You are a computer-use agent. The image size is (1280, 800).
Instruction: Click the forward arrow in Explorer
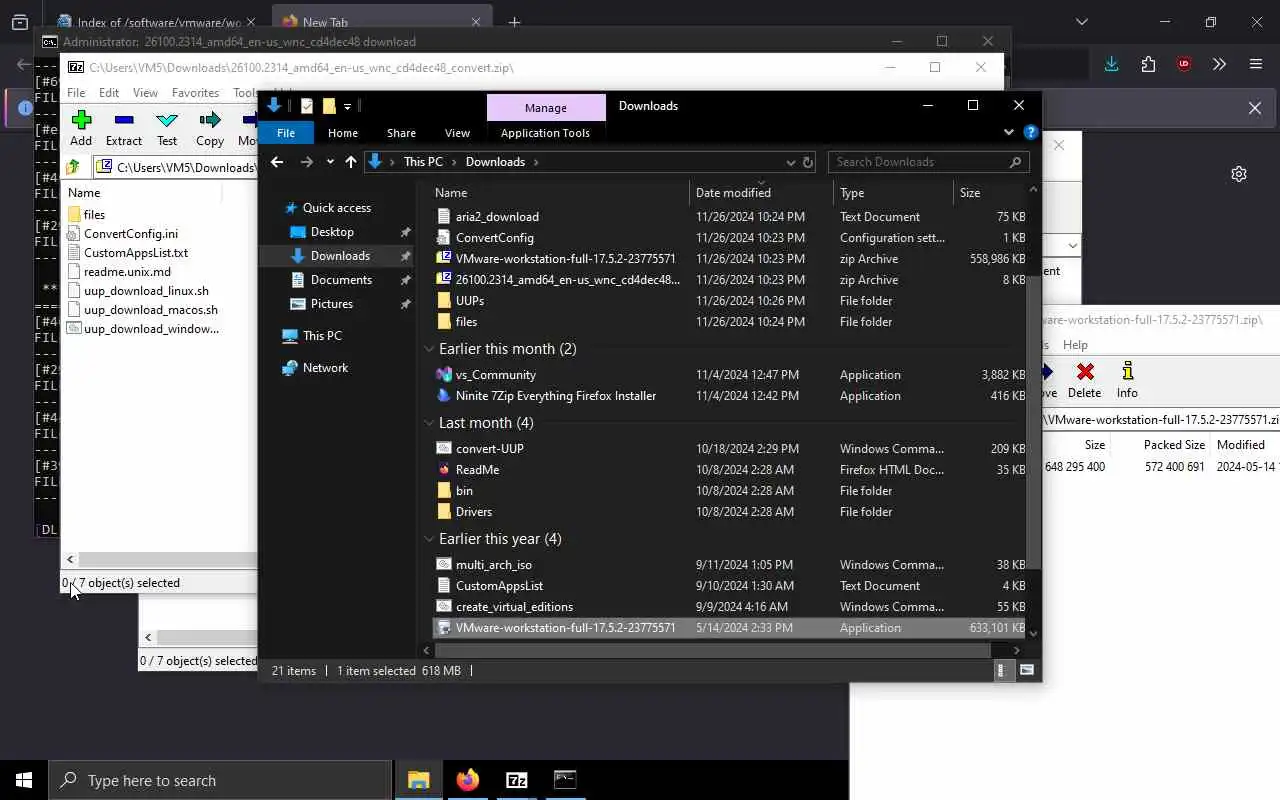tap(307, 162)
